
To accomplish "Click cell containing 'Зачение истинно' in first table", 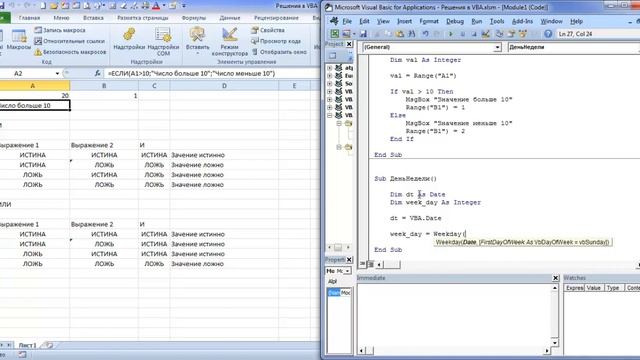I will tap(198, 155).
